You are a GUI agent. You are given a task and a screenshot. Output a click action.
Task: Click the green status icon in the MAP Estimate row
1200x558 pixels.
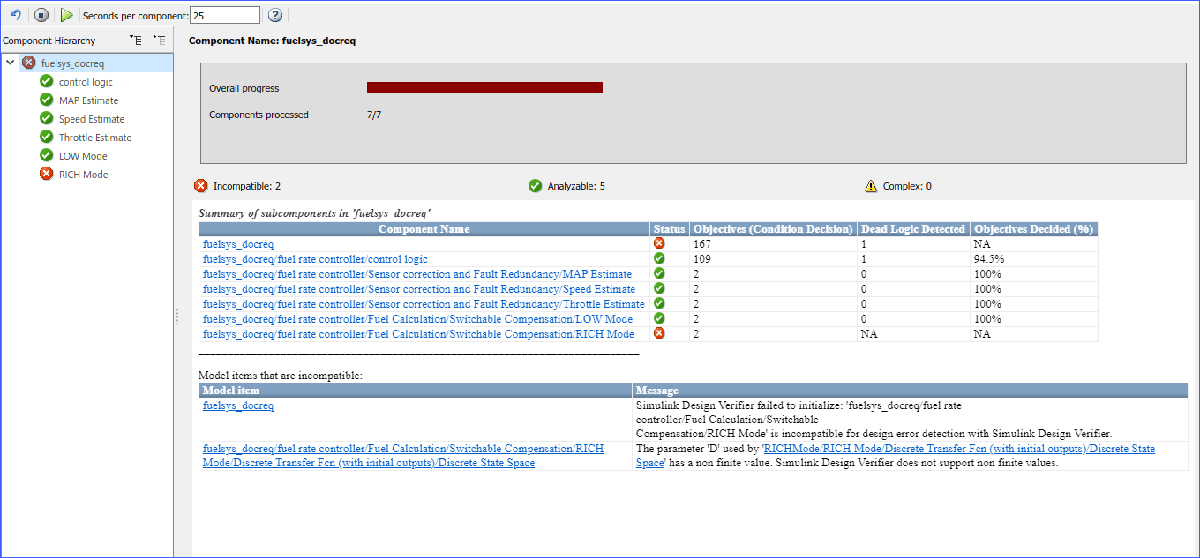click(x=659, y=274)
